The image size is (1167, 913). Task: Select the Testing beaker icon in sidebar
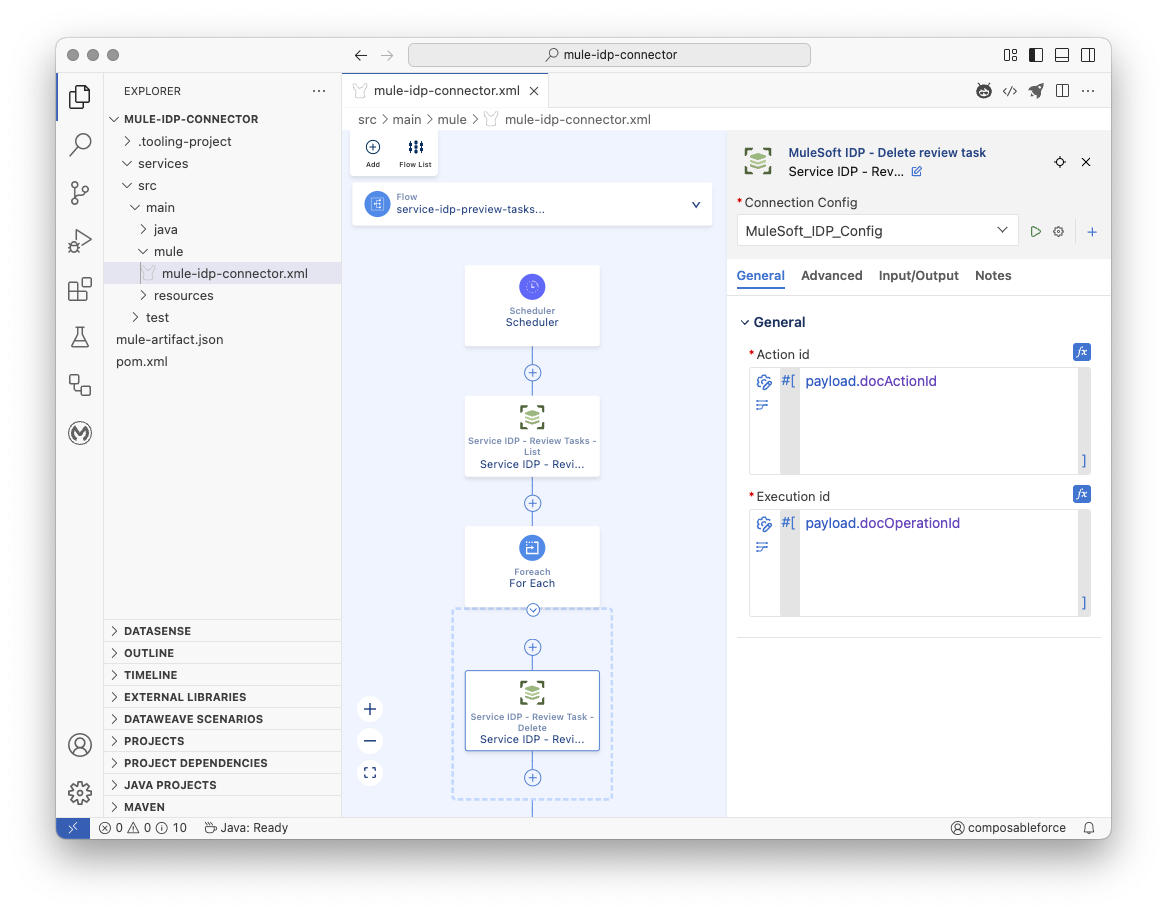click(80, 337)
